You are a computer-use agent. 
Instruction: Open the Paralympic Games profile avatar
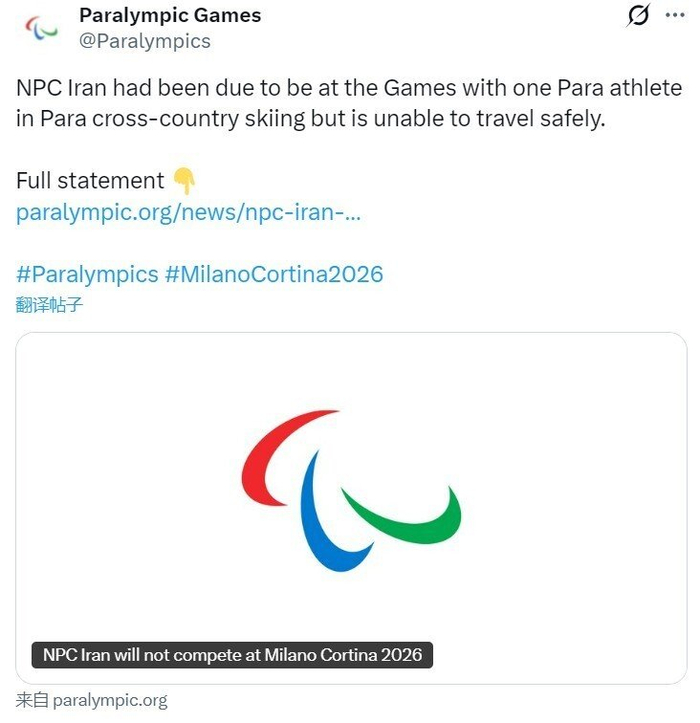coord(41,28)
